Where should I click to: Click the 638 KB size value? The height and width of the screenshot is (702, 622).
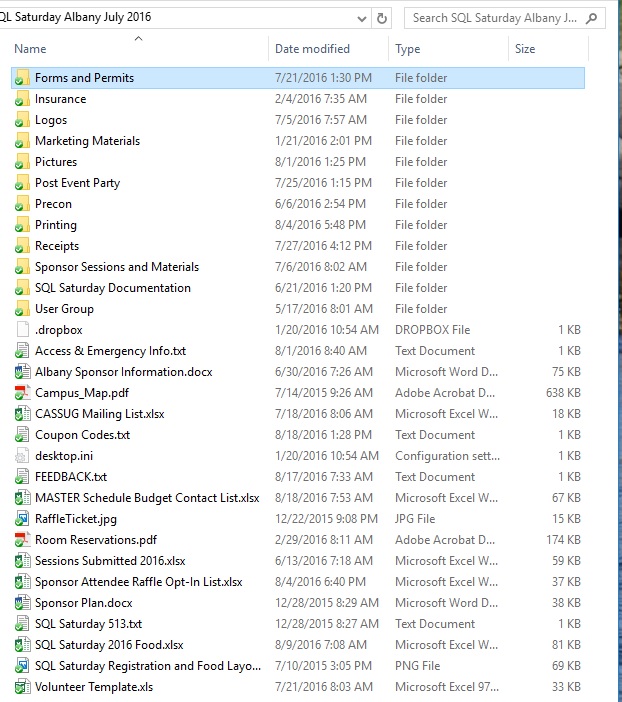click(563, 393)
